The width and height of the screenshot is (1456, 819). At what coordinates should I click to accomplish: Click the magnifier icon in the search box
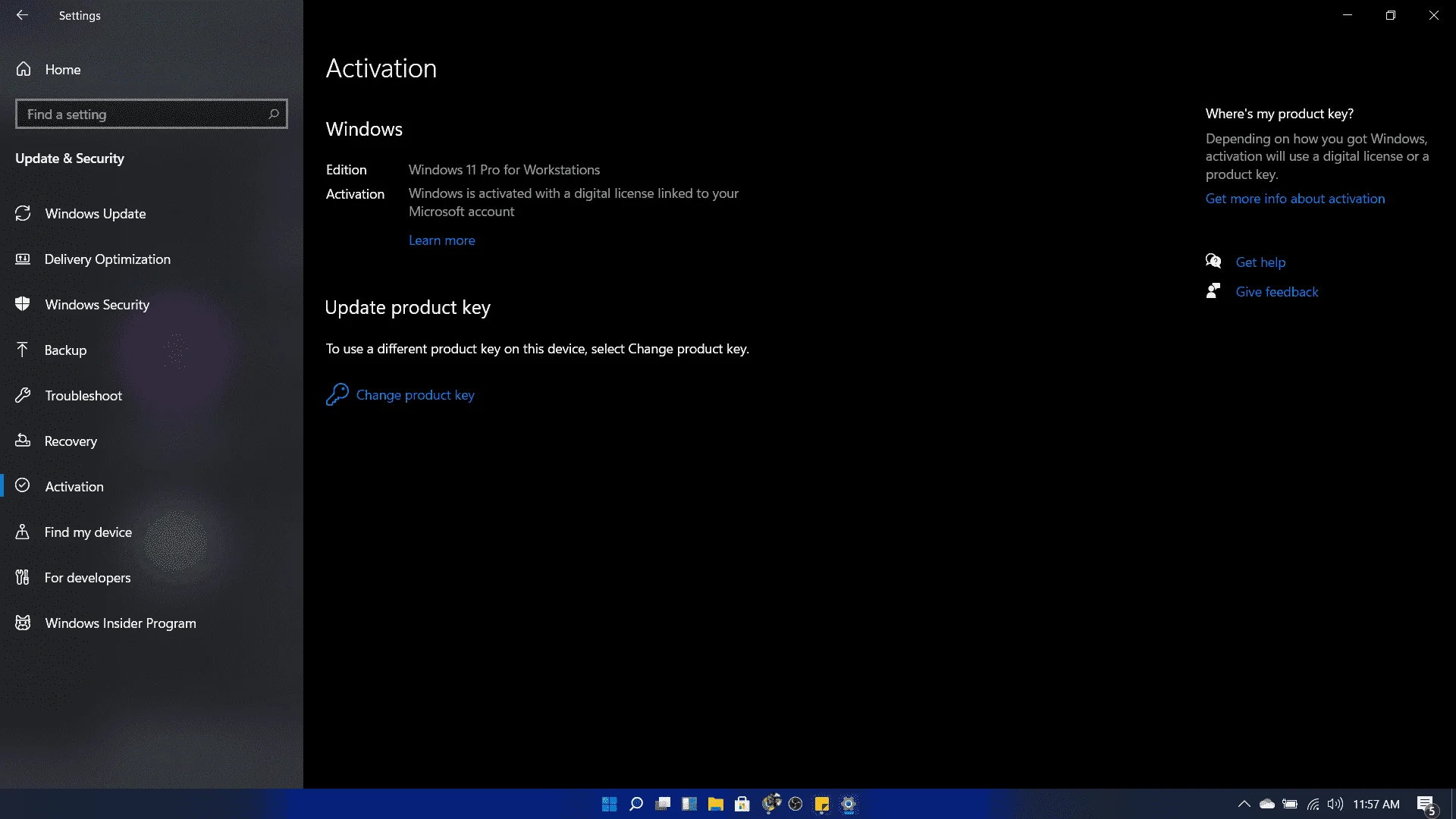point(274,114)
